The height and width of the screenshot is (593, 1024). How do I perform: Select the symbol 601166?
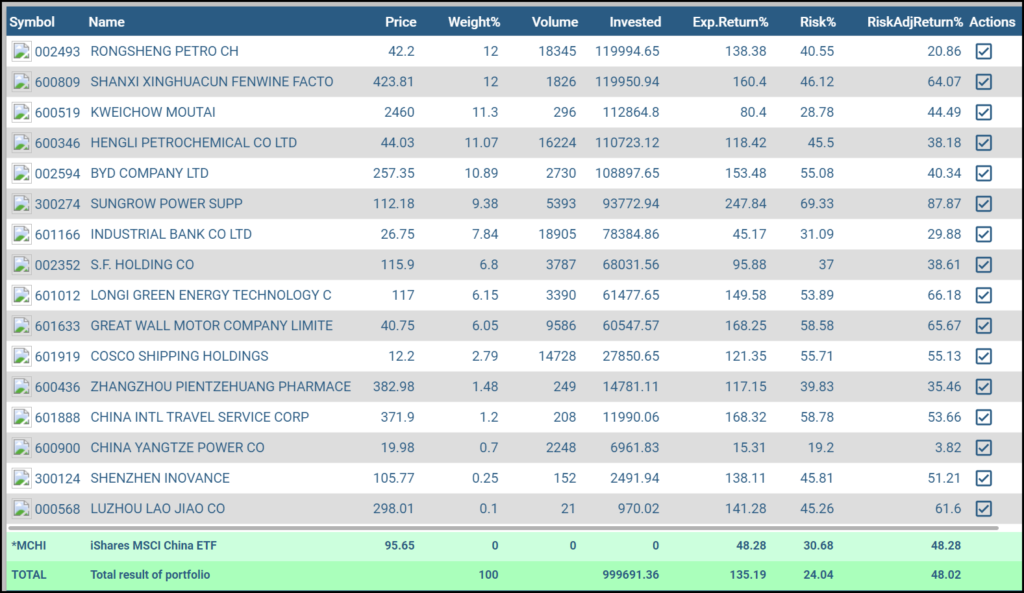pos(57,234)
